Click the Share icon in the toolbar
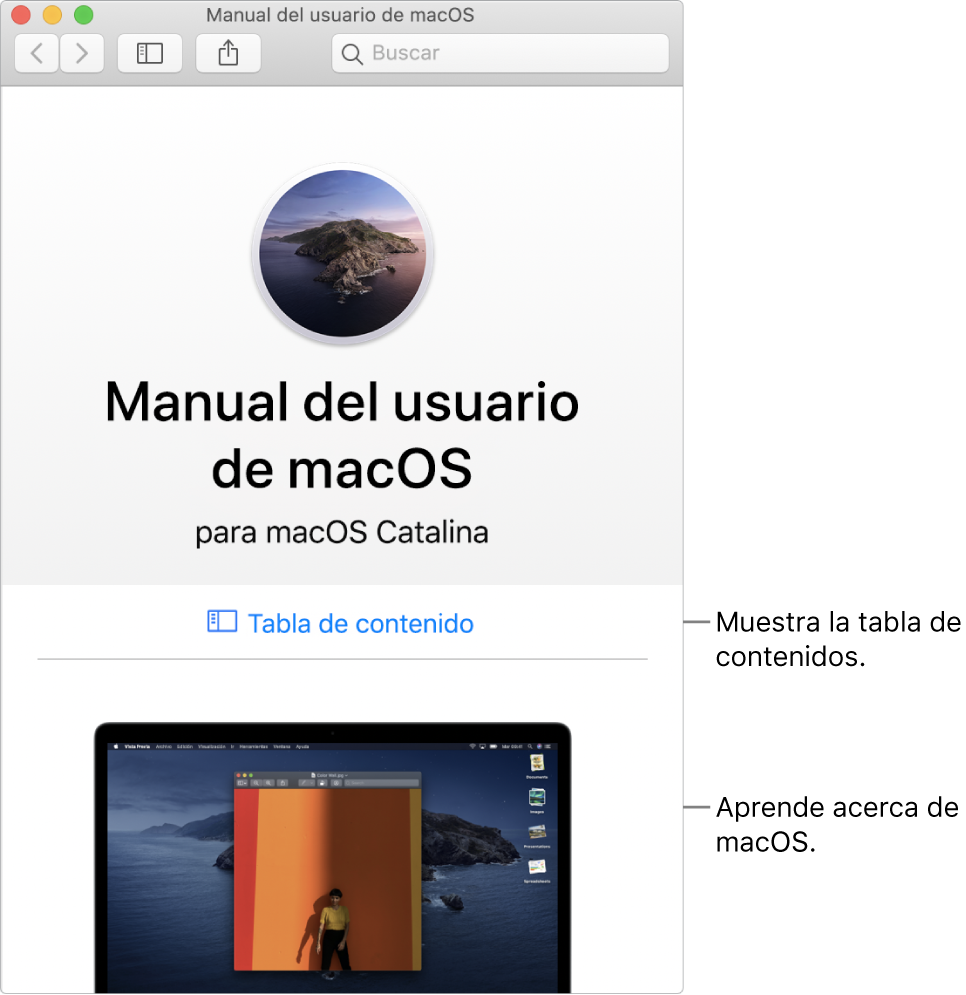 [x=227, y=53]
